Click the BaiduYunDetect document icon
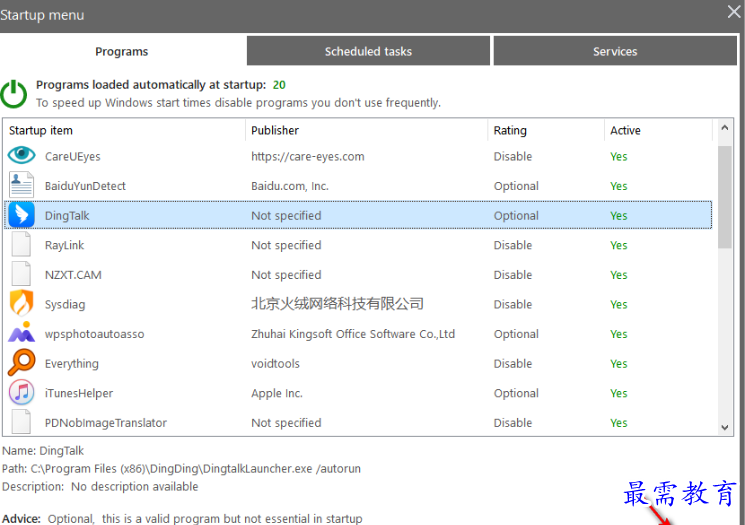Screen dimensions: 745x525 click(21, 185)
